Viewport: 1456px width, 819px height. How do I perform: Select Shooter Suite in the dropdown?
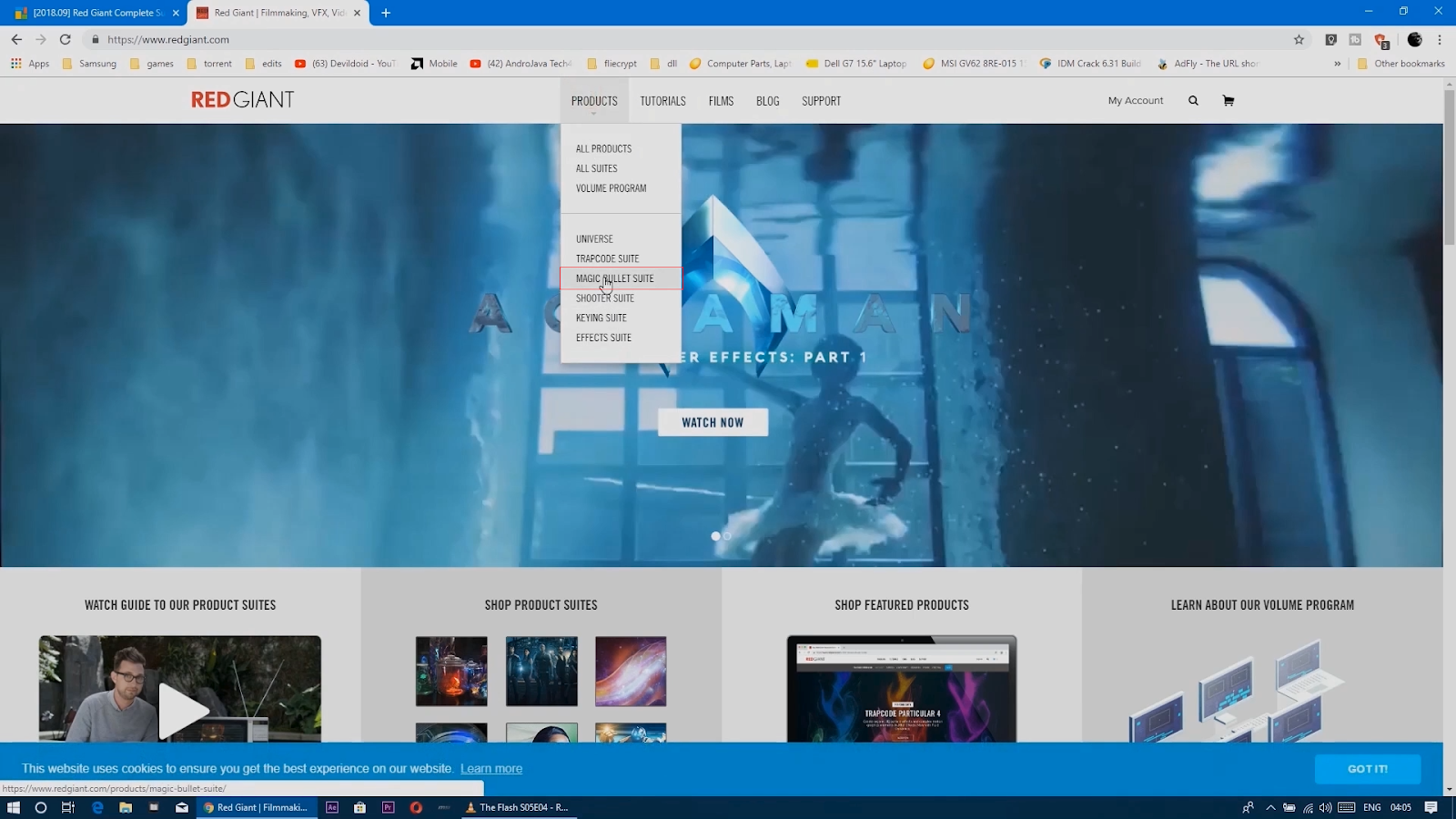pyautogui.click(x=604, y=298)
